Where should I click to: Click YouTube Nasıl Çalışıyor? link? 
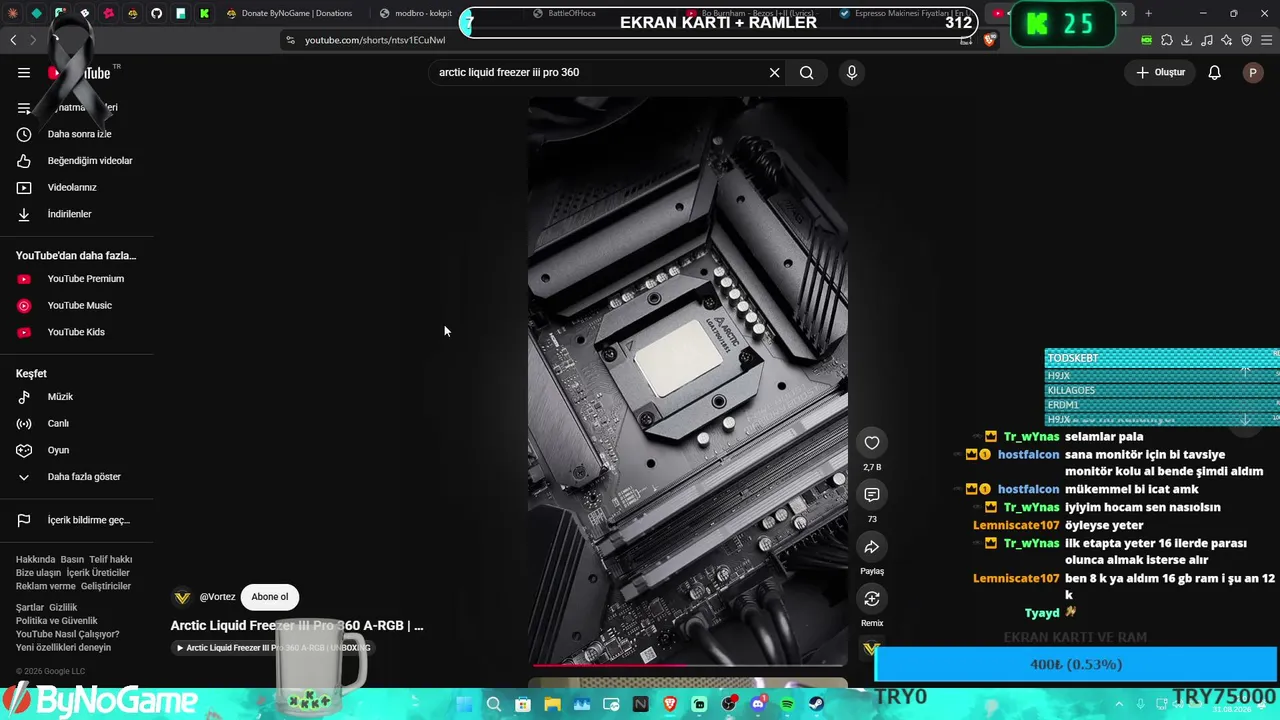(67, 634)
